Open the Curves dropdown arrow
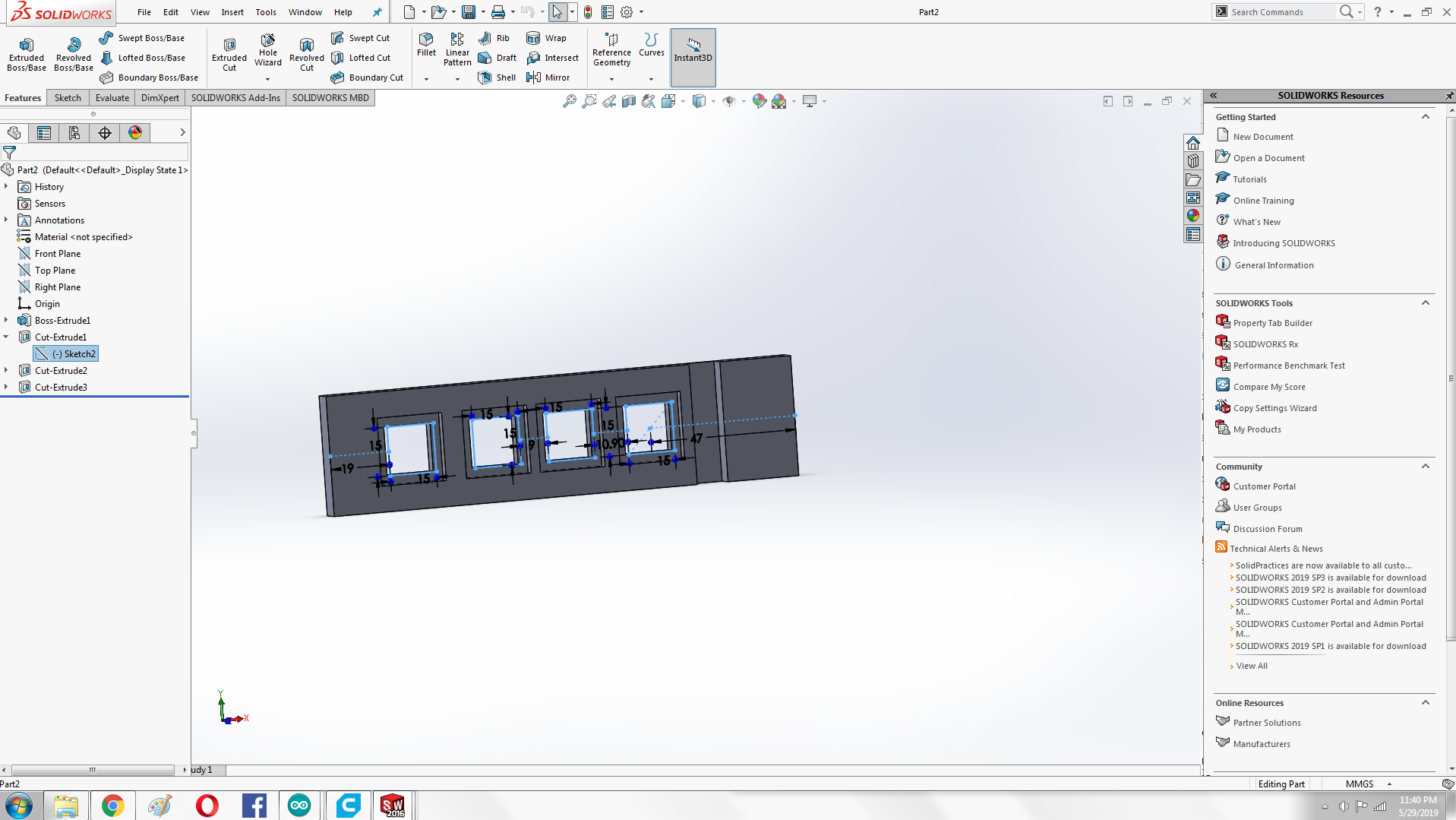The width and height of the screenshot is (1456, 820). pyautogui.click(x=651, y=79)
